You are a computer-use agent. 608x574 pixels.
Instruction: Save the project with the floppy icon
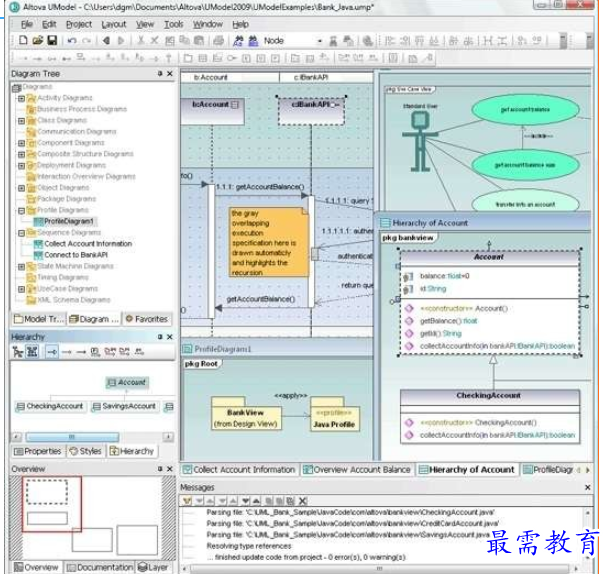click(52, 40)
